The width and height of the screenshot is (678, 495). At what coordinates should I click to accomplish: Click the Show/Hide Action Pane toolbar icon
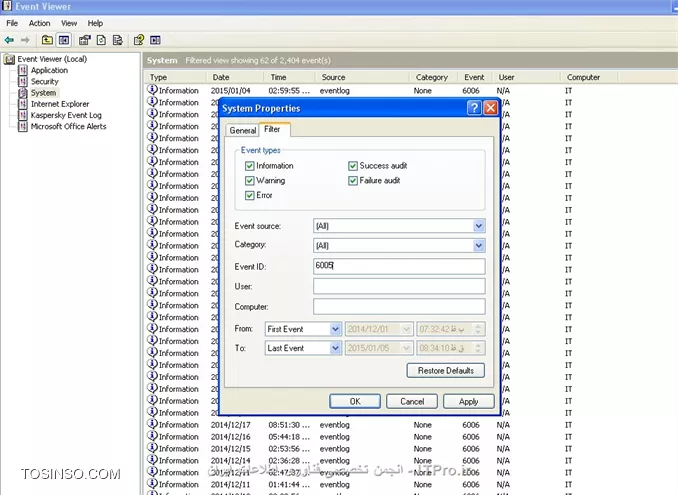(x=155, y=40)
